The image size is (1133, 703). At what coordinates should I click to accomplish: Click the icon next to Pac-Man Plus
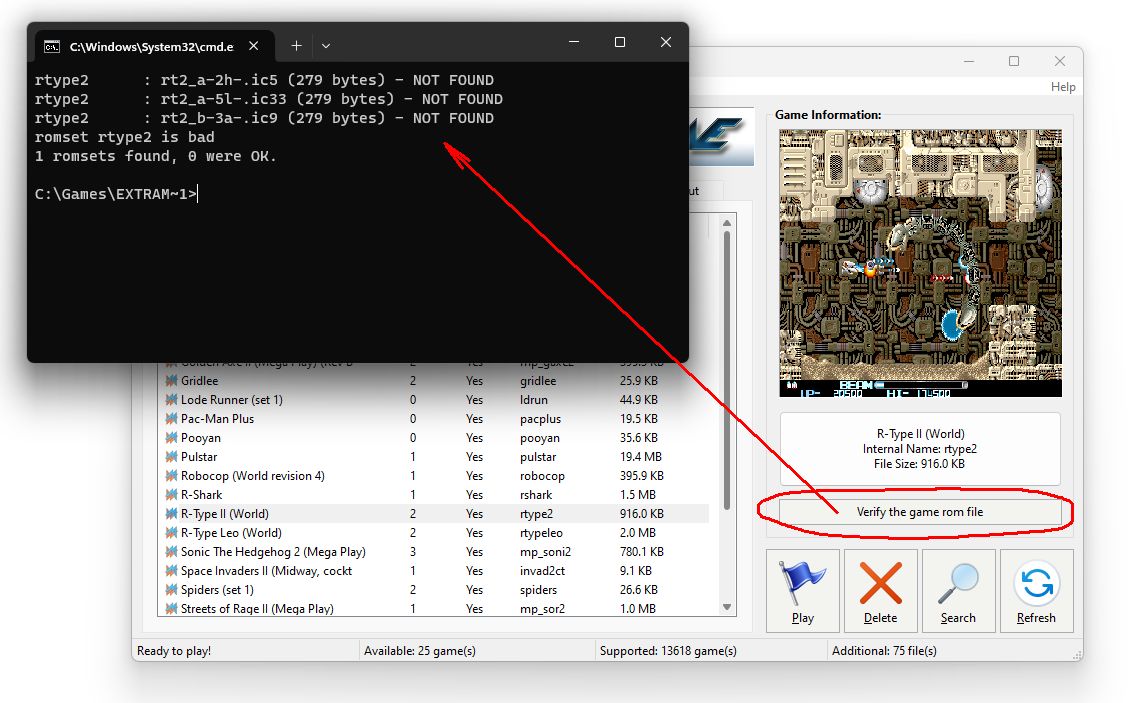(171, 419)
